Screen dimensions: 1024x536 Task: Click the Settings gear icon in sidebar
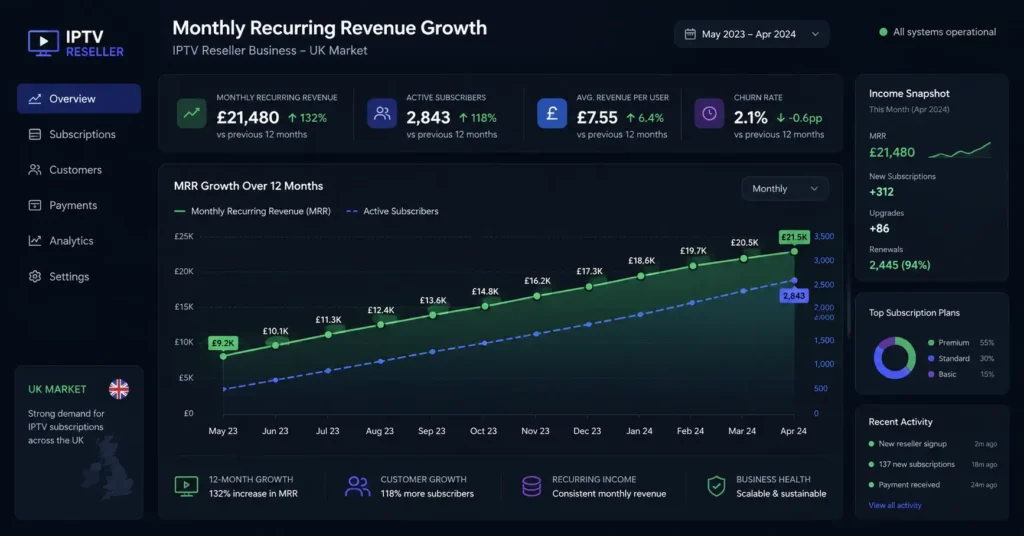pyautogui.click(x=35, y=276)
